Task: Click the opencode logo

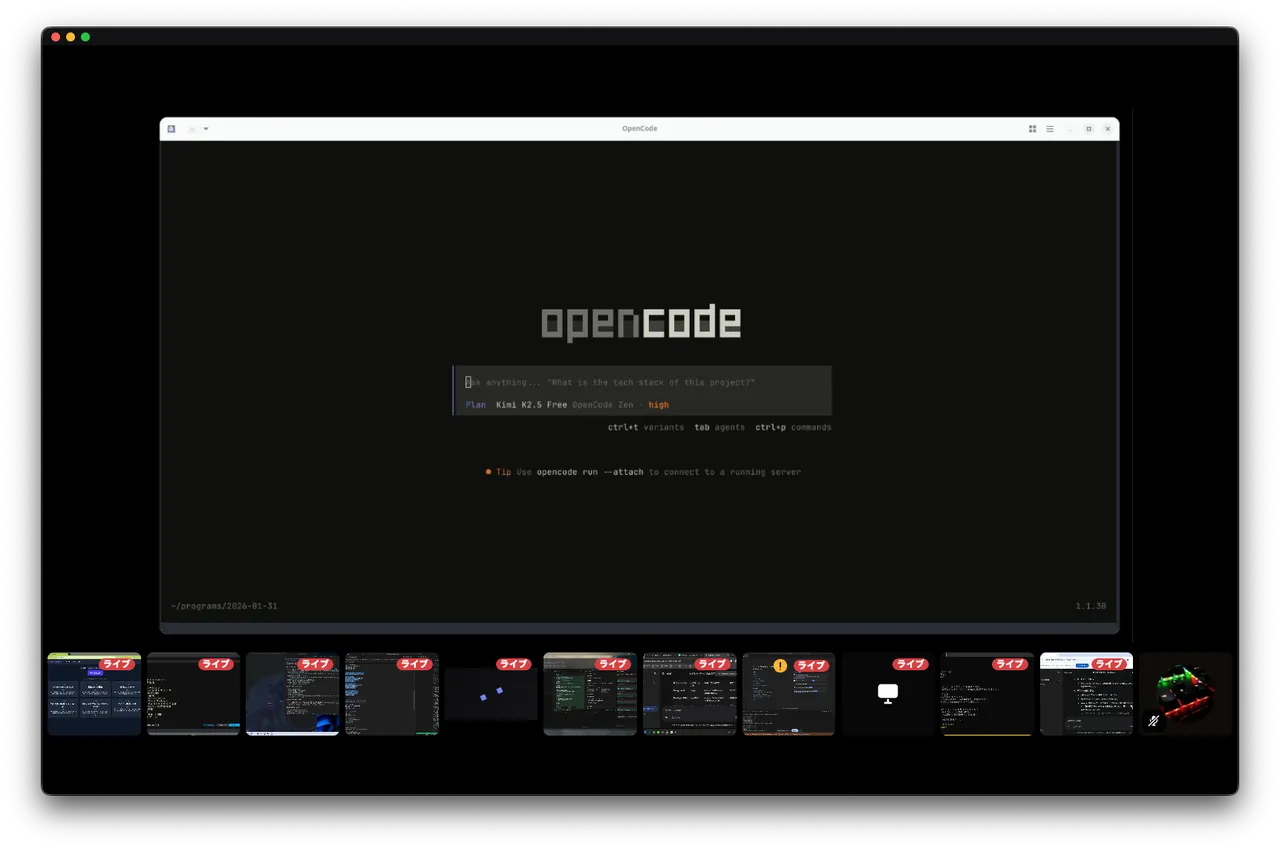Action: (x=640, y=323)
